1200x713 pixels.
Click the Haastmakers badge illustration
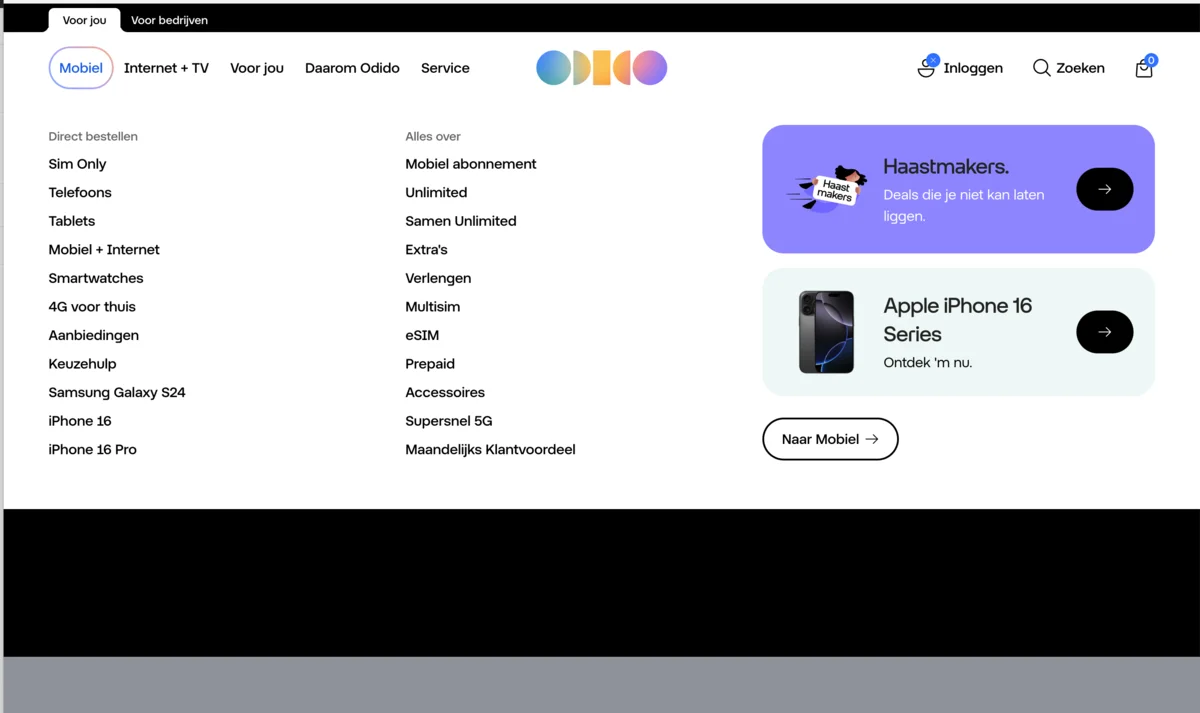(x=827, y=189)
